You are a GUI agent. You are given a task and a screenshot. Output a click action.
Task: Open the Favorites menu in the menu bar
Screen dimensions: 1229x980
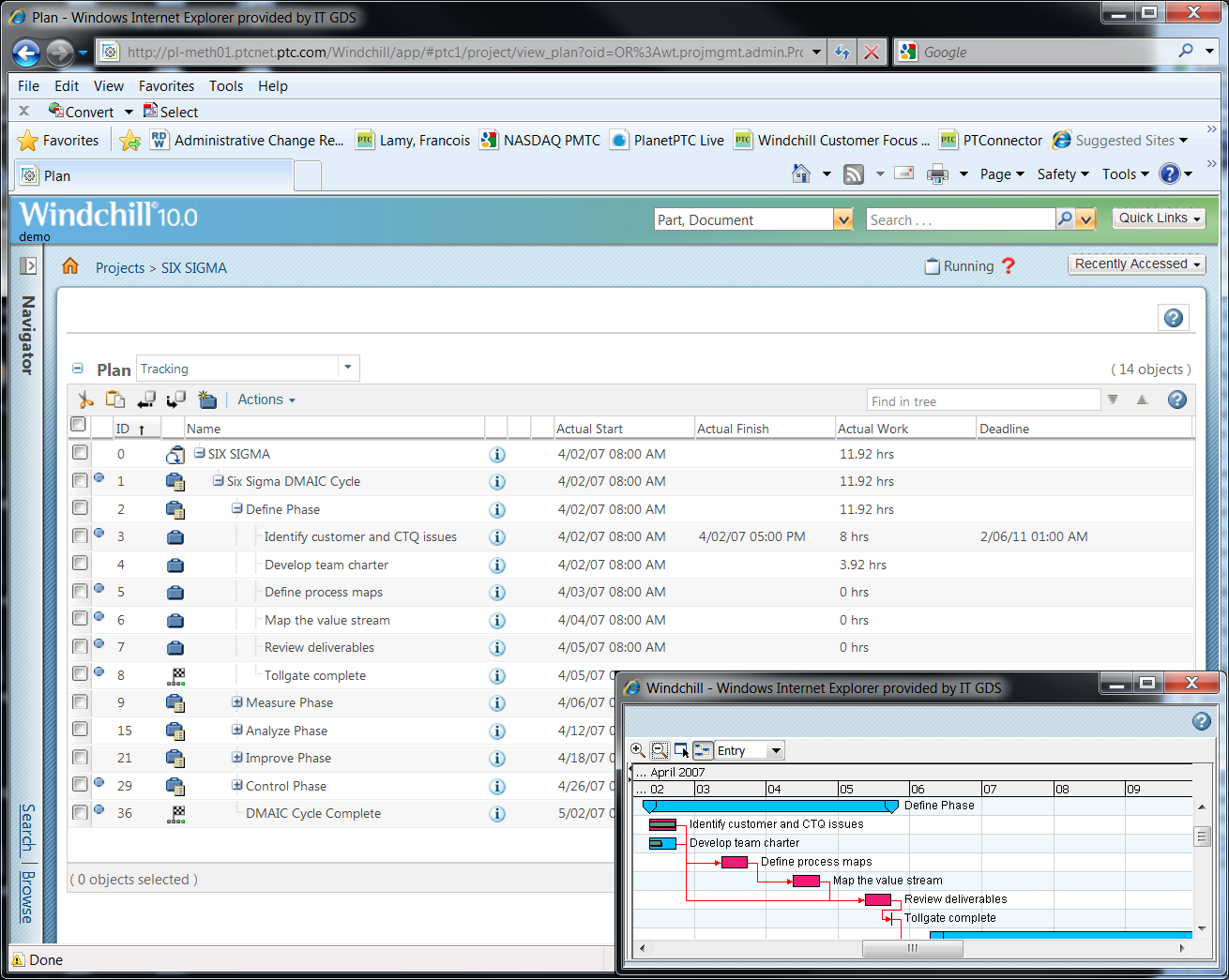point(166,85)
